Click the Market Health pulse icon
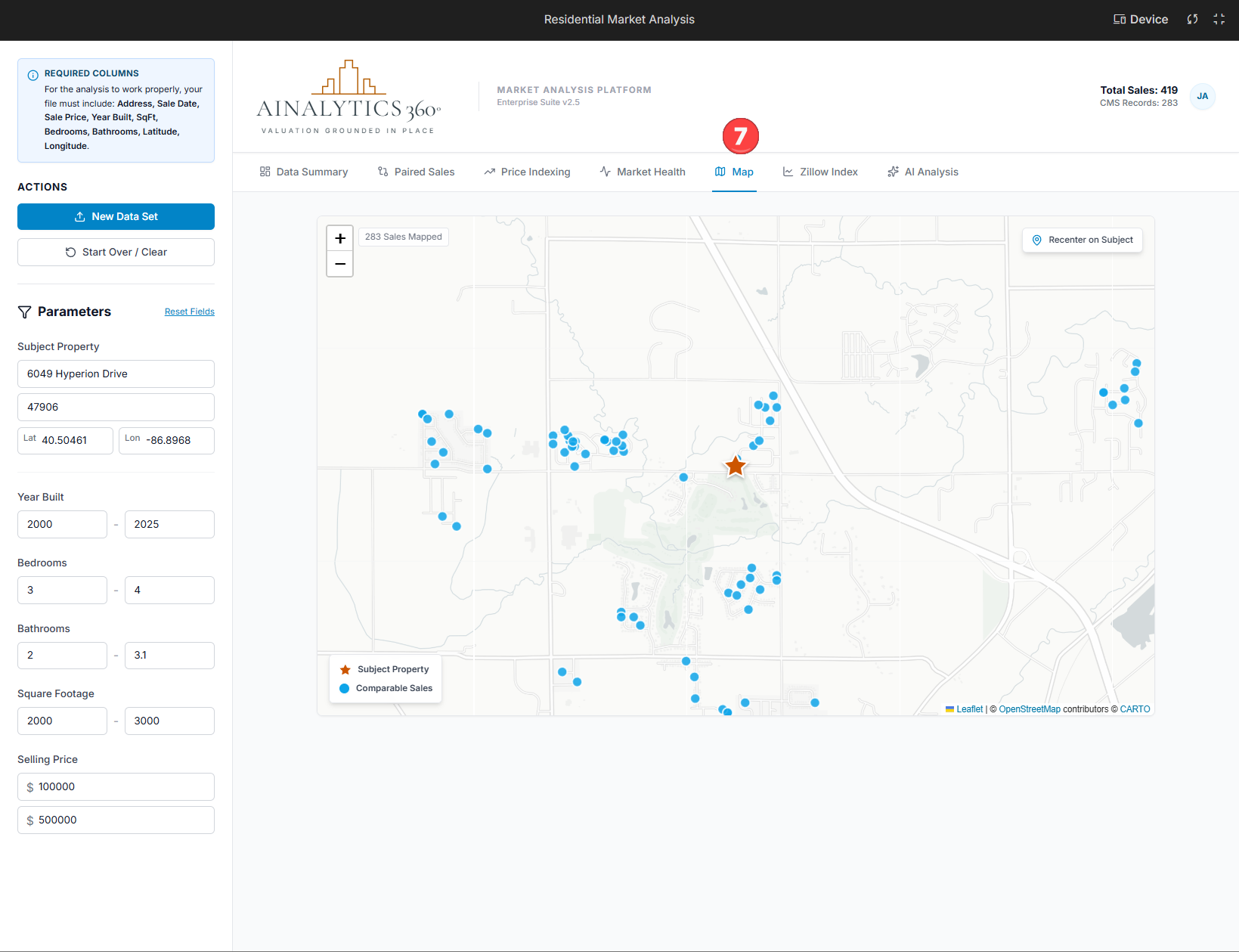Image resolution: width=1239 pixels, height=952 pixels. [x=605, y=172]
